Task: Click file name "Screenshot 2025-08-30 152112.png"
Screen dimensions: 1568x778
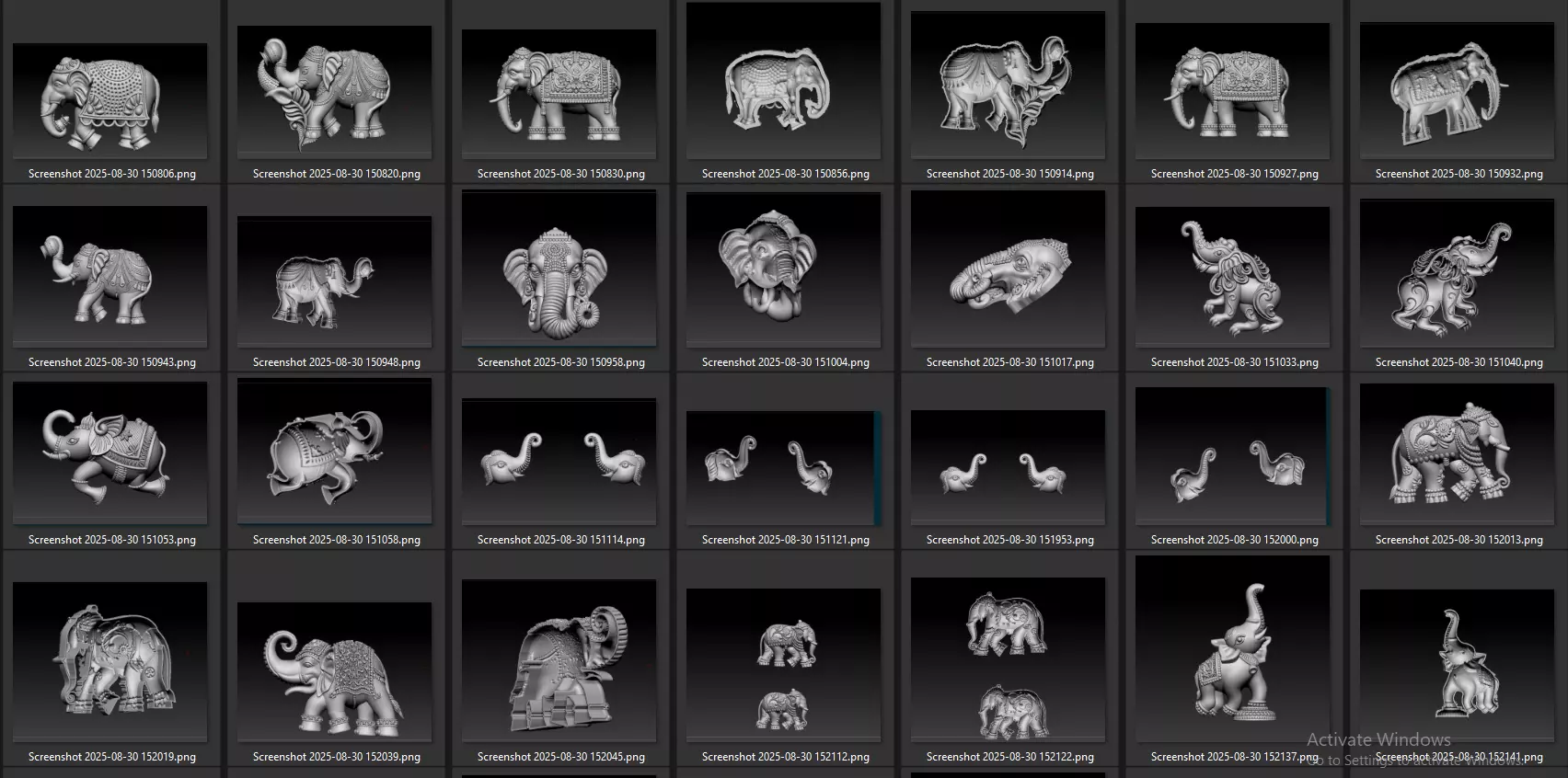Action: (x=786, y=757)
